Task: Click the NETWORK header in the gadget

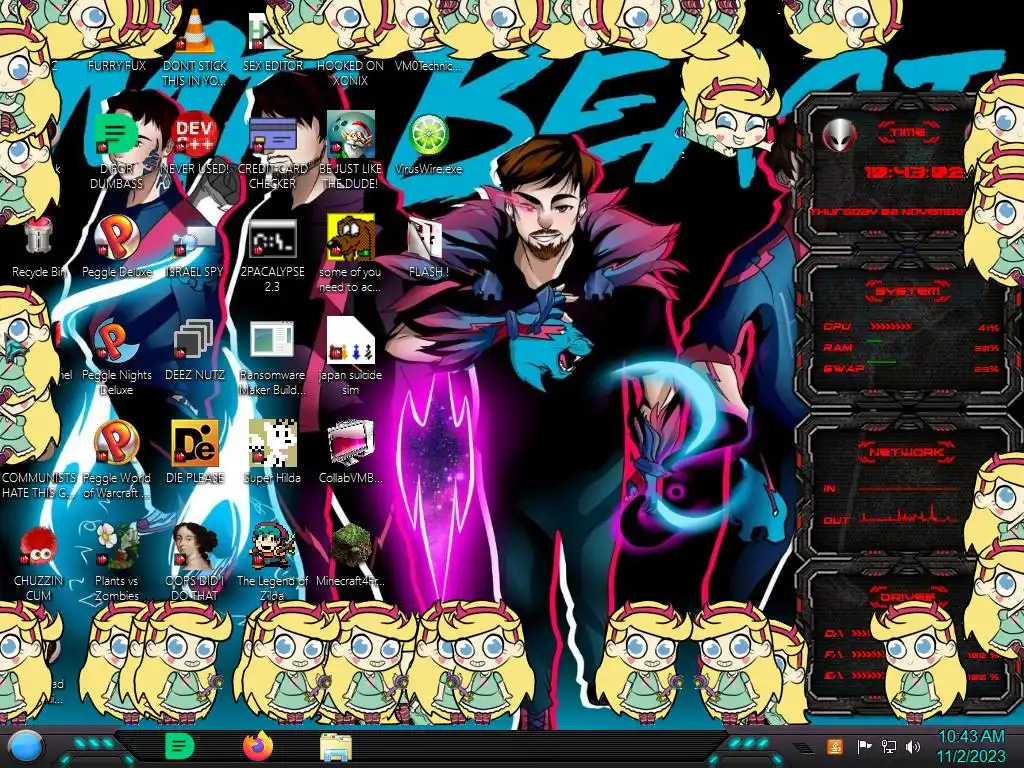Action: (906, 452)
